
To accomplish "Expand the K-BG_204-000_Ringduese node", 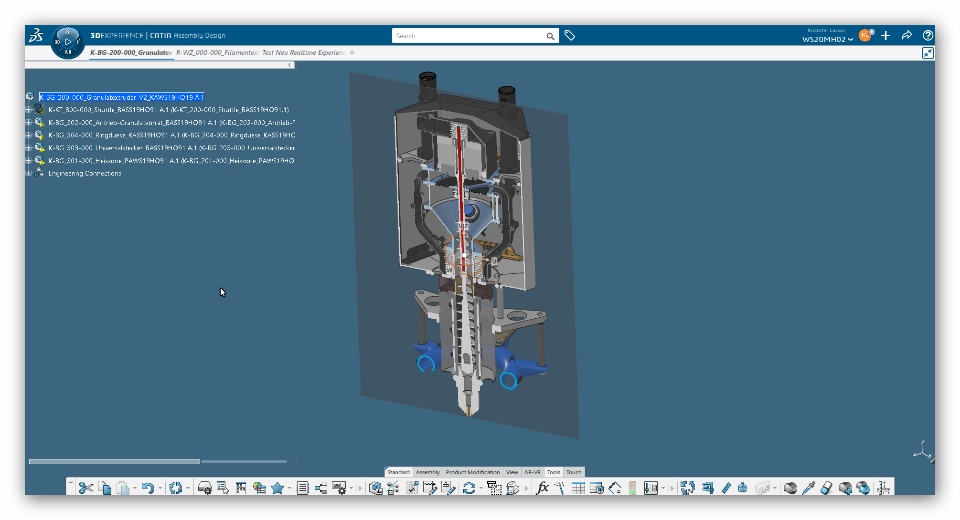I will tap(29, 135).
